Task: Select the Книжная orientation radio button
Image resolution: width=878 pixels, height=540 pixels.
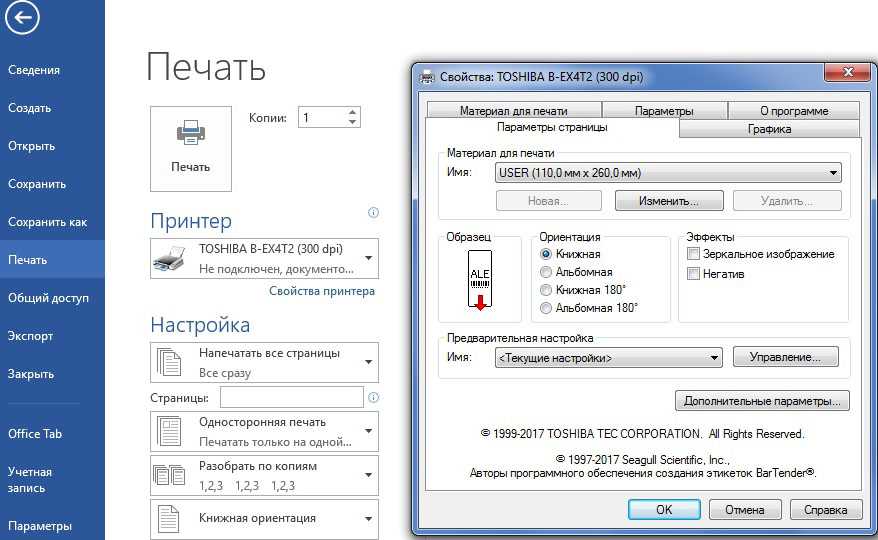Action: 545,254
